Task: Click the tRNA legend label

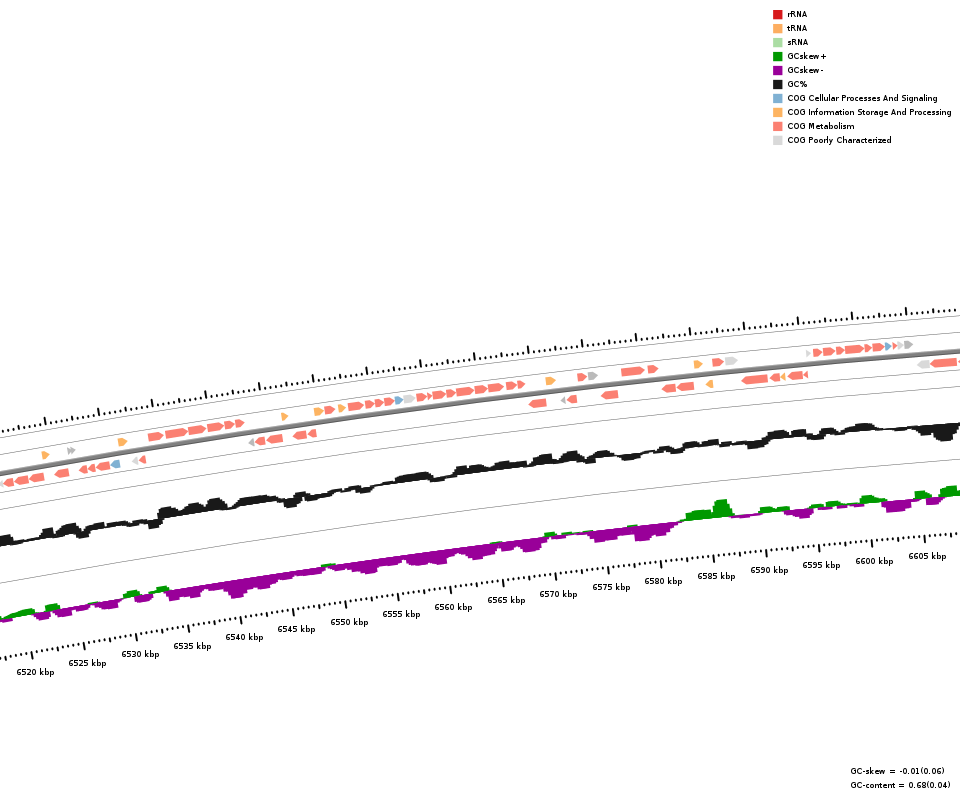Action: pyautogui.click(x=797, y=28)
